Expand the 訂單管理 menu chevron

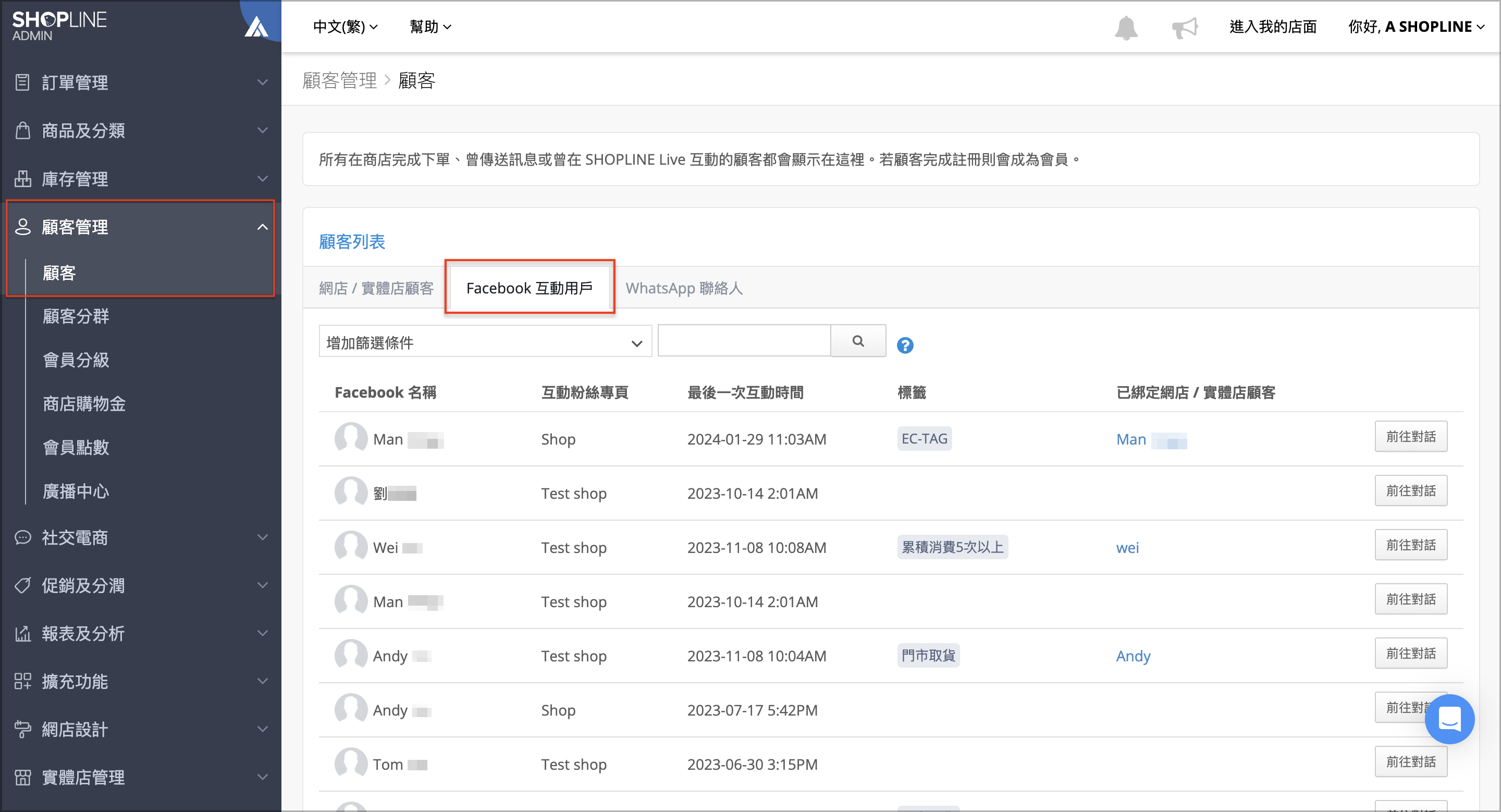263,82
